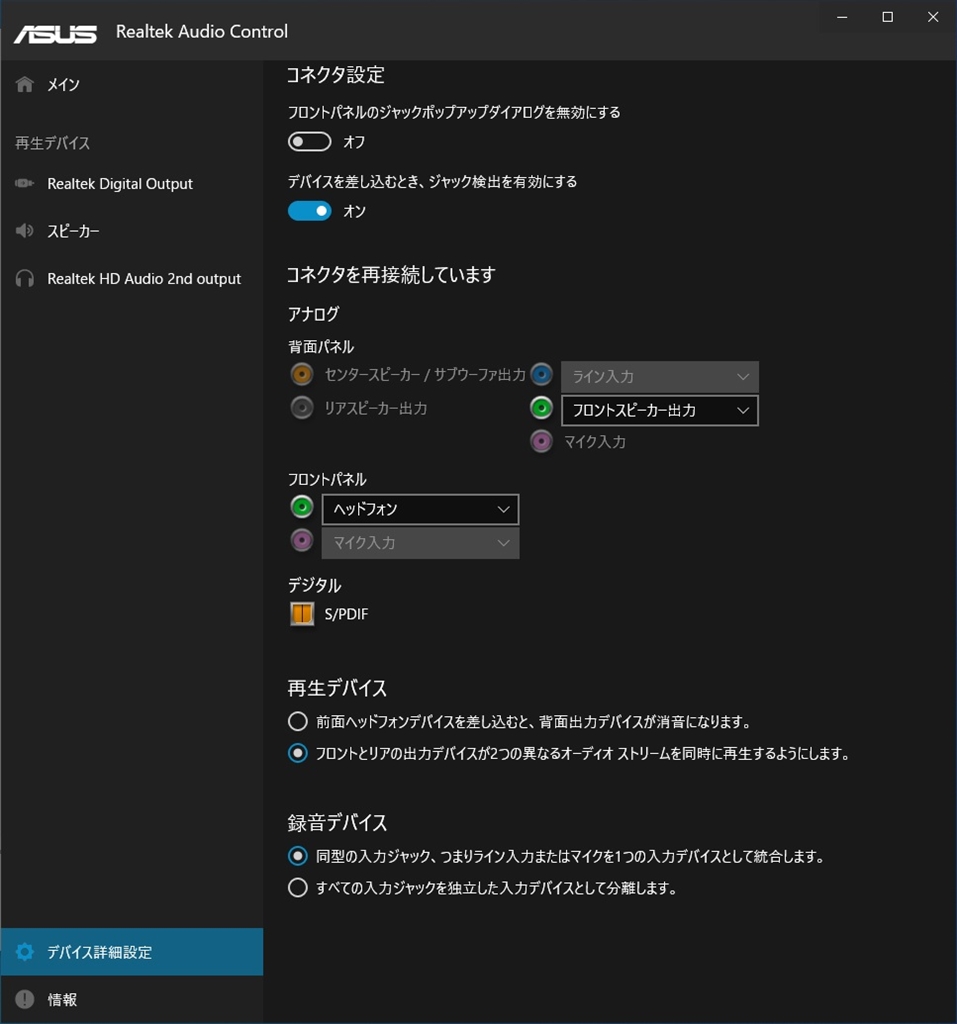Click the フロントパネル label
The height and width of the screenshot is (1024, 957).
tap(327, 480)
